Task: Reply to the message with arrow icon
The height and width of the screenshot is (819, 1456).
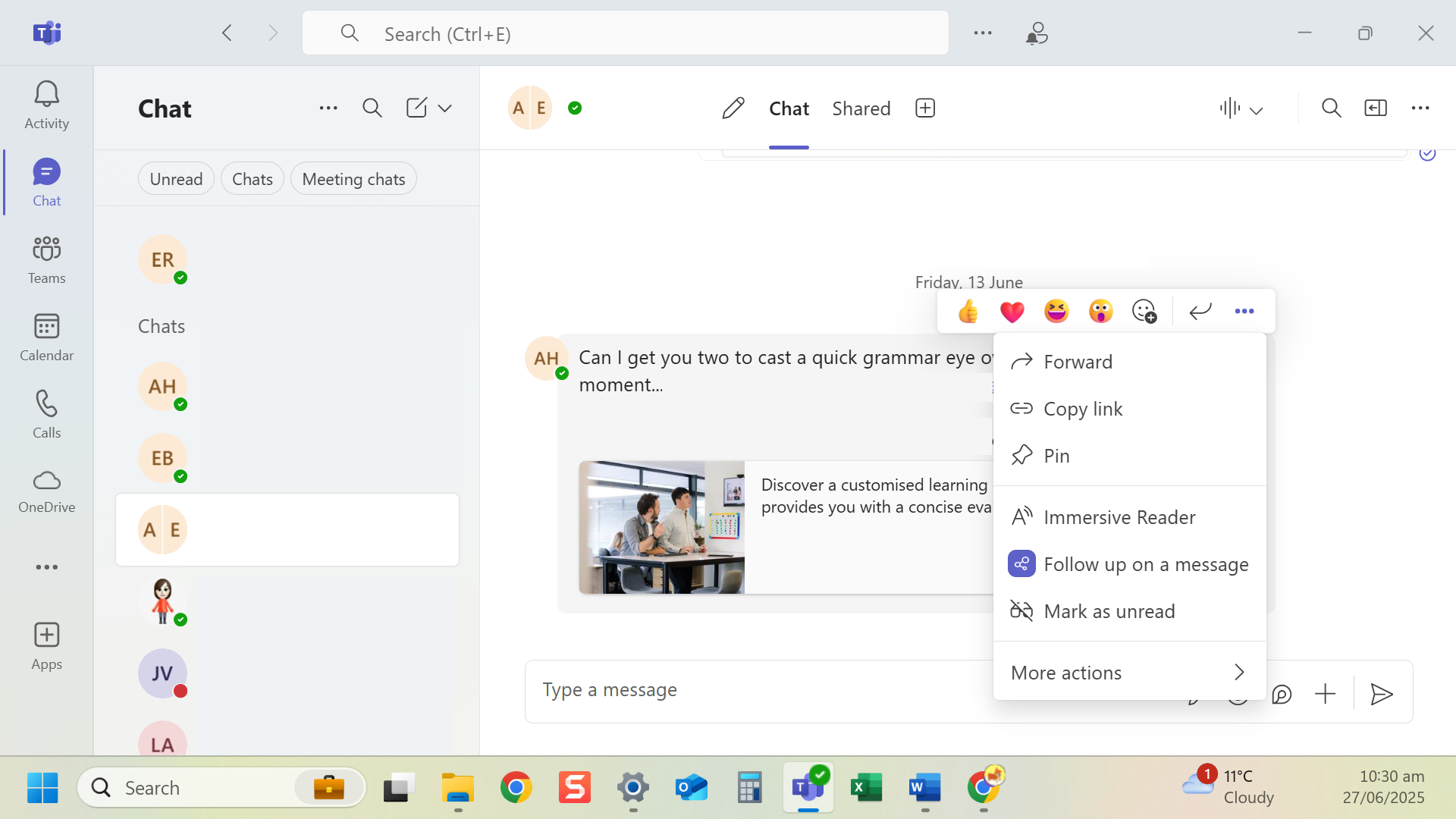Action: [1200, 311]
